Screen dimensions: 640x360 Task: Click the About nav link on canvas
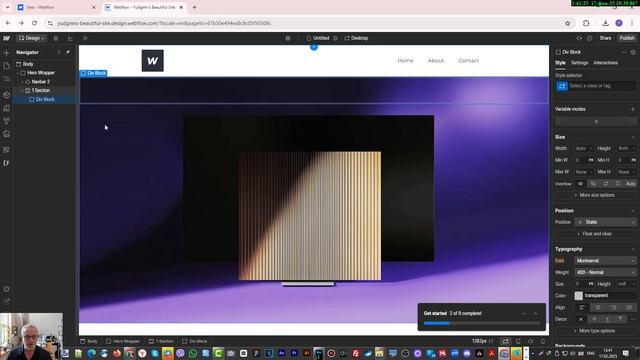coord(436,60)
